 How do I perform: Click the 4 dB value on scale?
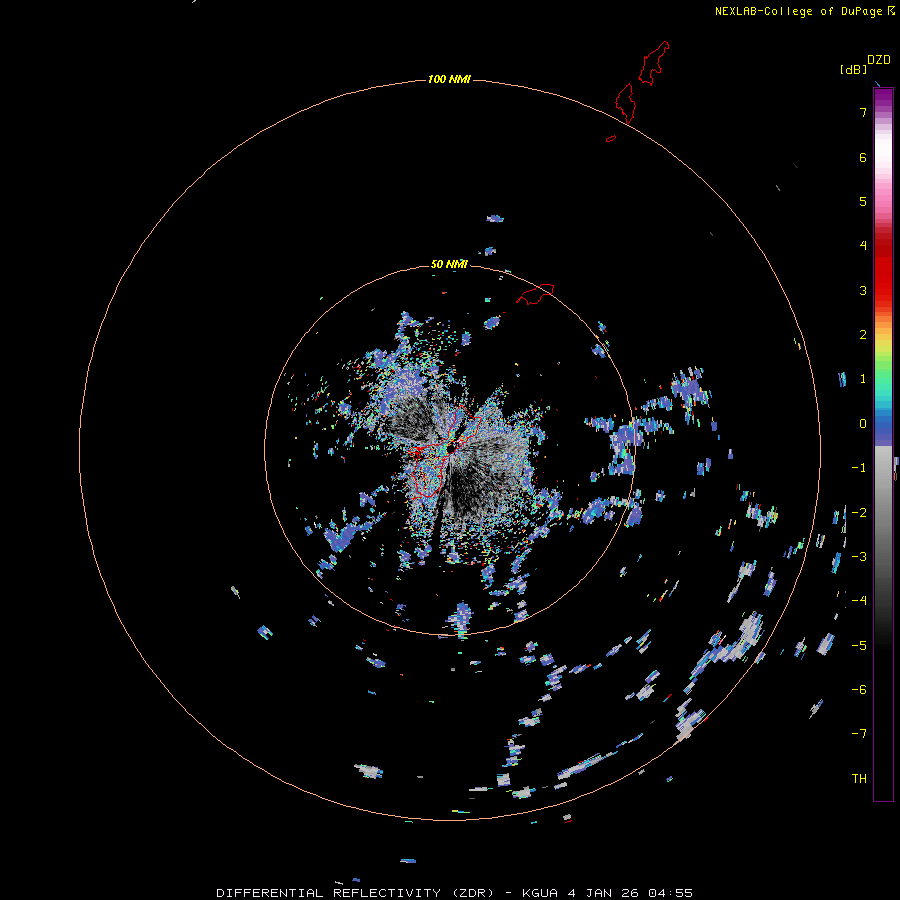pyautogui.click(x=863, y=245)
